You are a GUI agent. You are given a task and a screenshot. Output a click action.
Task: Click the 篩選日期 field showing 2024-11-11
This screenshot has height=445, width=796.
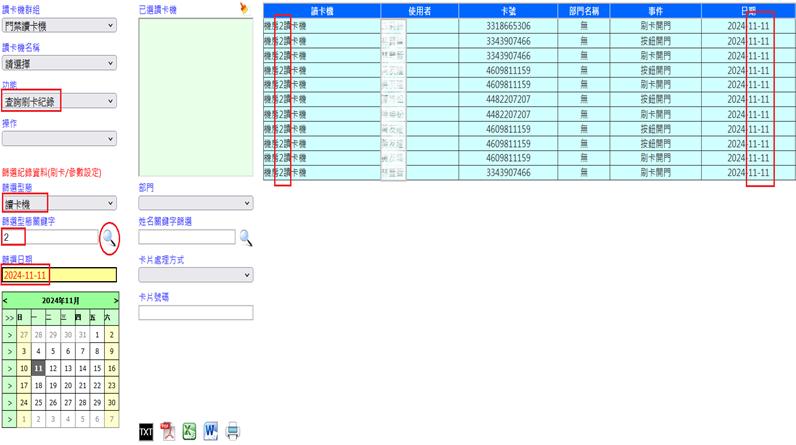pos(59,275)
